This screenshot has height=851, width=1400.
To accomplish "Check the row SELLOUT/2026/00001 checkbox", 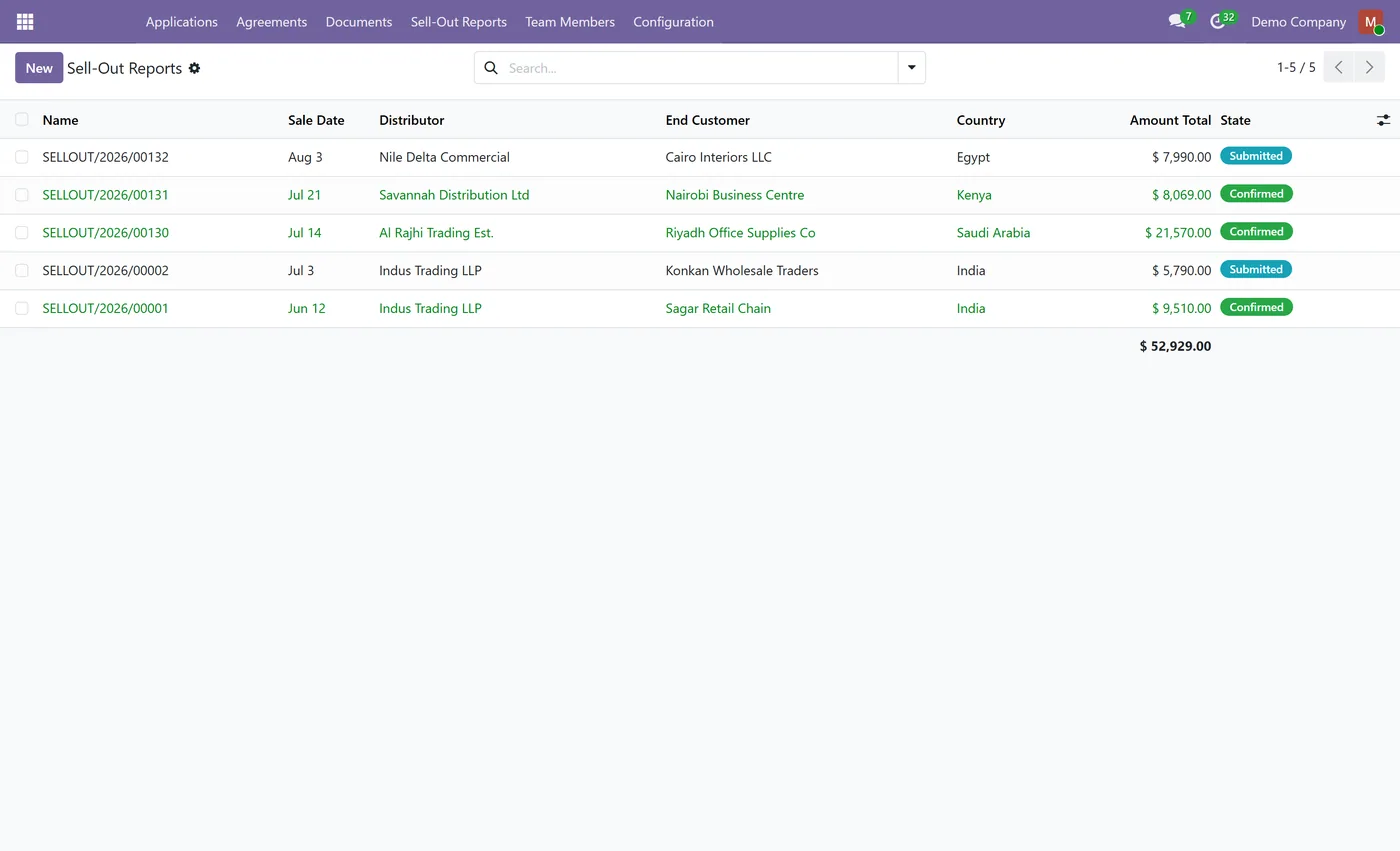I will (22, 309).
